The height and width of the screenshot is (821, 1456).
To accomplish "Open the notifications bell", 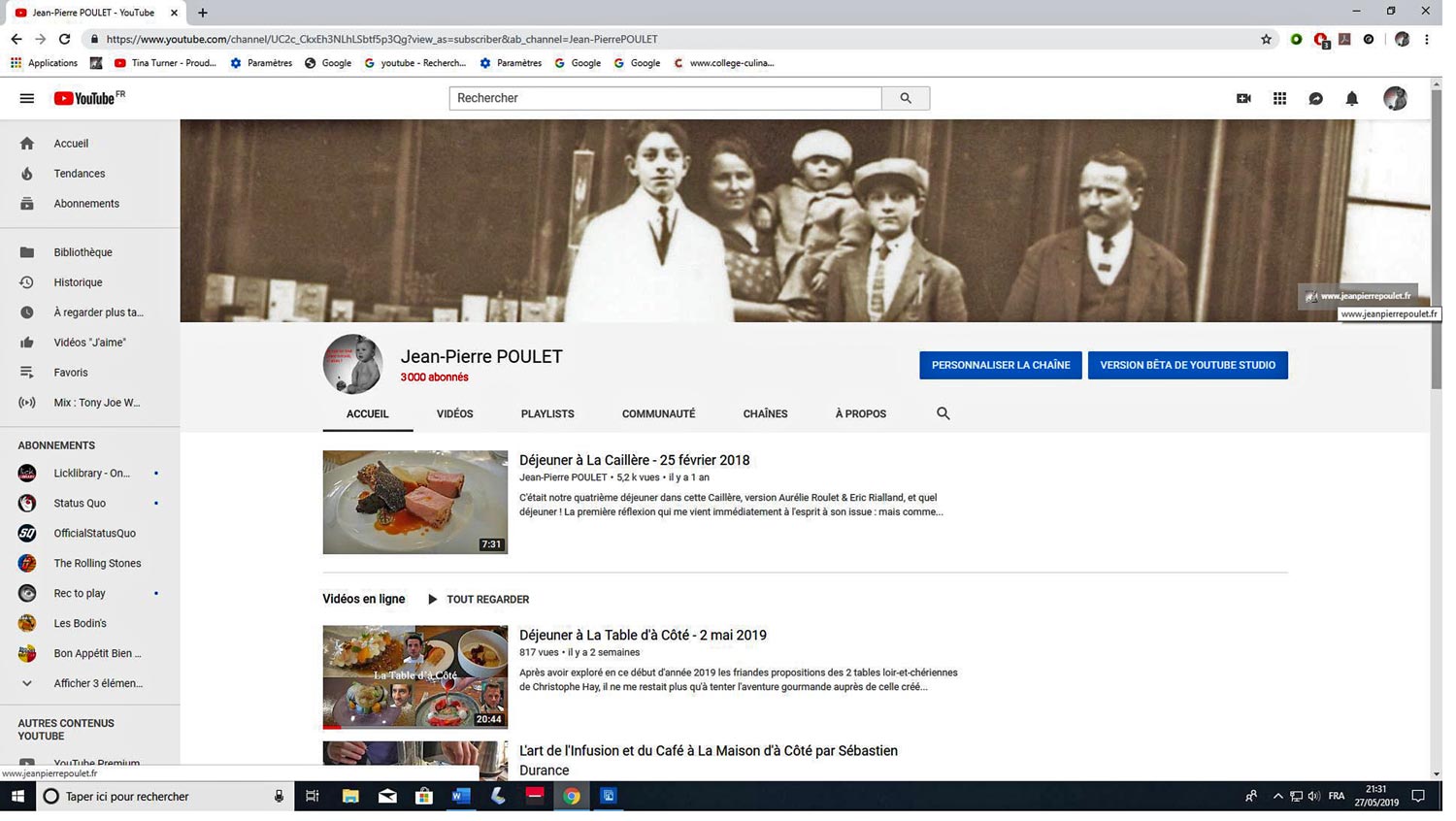I will pyautogui.click(x=1351, y=99).
